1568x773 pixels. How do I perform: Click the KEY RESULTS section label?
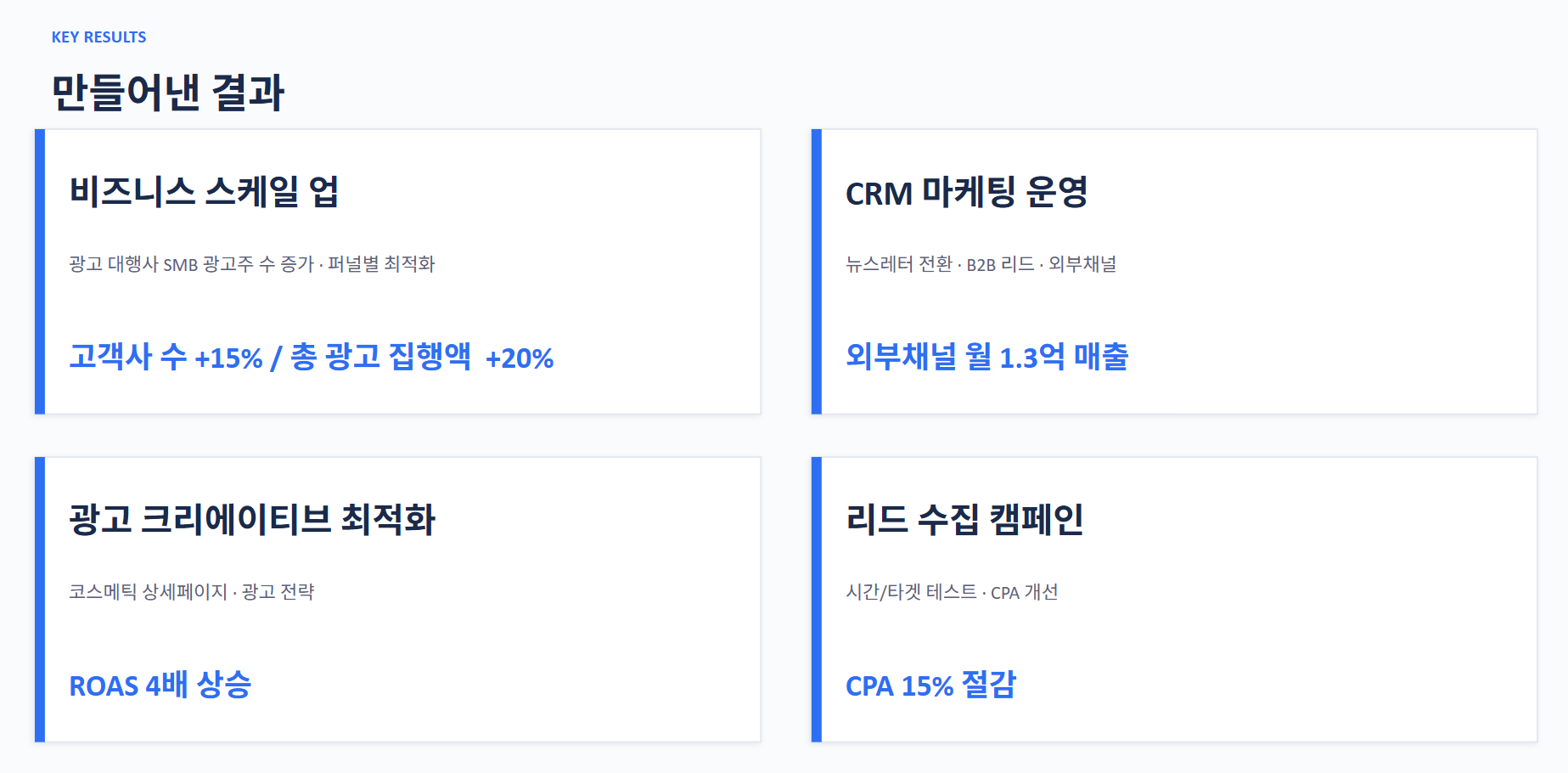98,37
